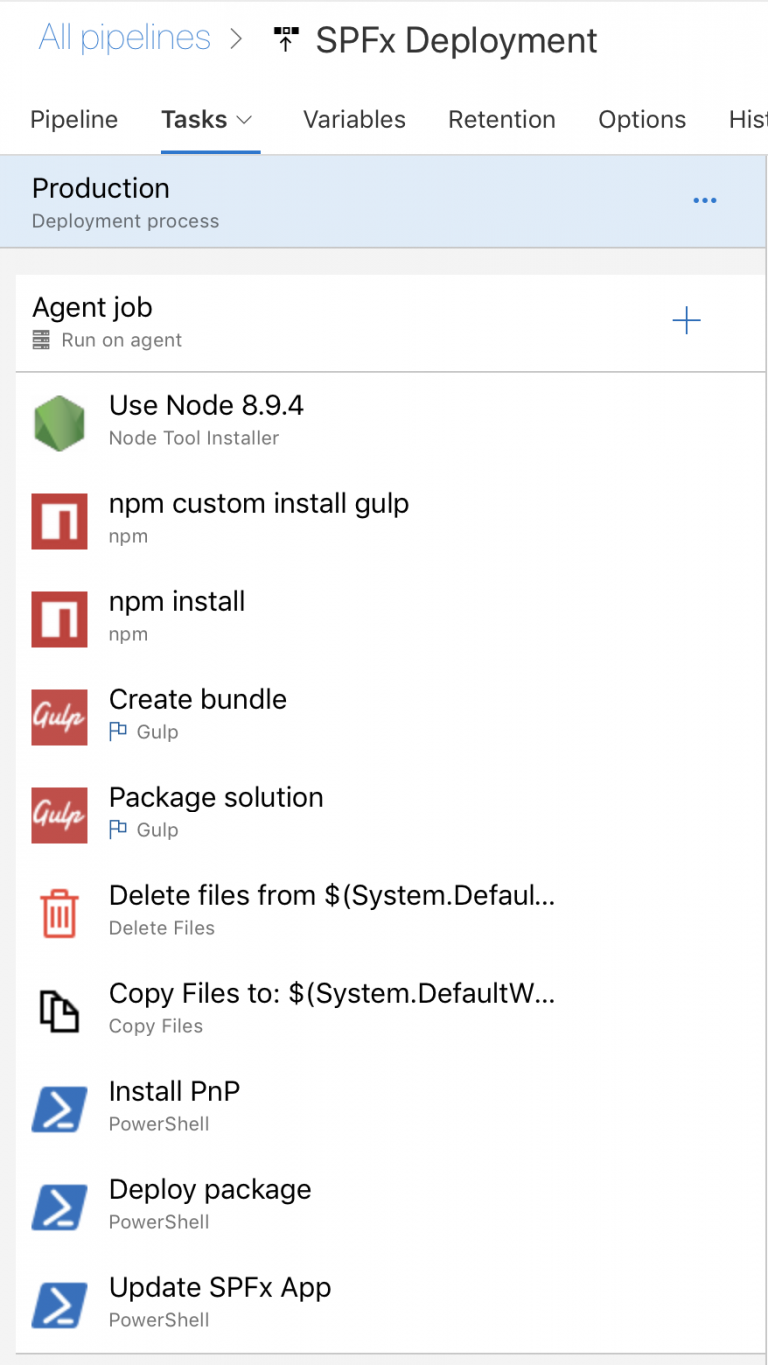The image size is (768, 1365).
Task: Open the Options tab
Action: (x=642, y=120)
